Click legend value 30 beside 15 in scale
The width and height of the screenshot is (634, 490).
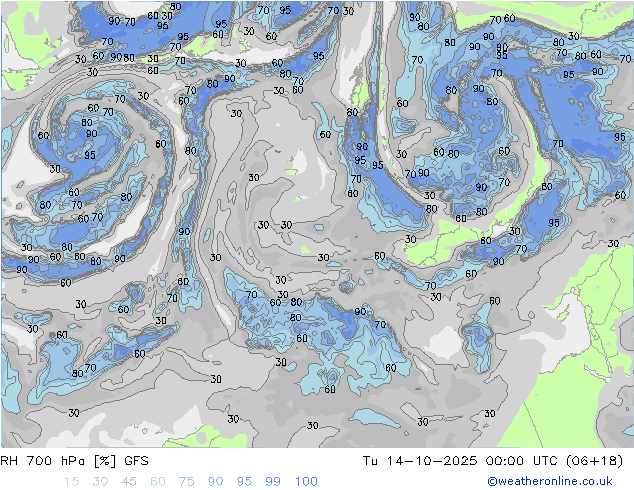click(x=100, y=482)
